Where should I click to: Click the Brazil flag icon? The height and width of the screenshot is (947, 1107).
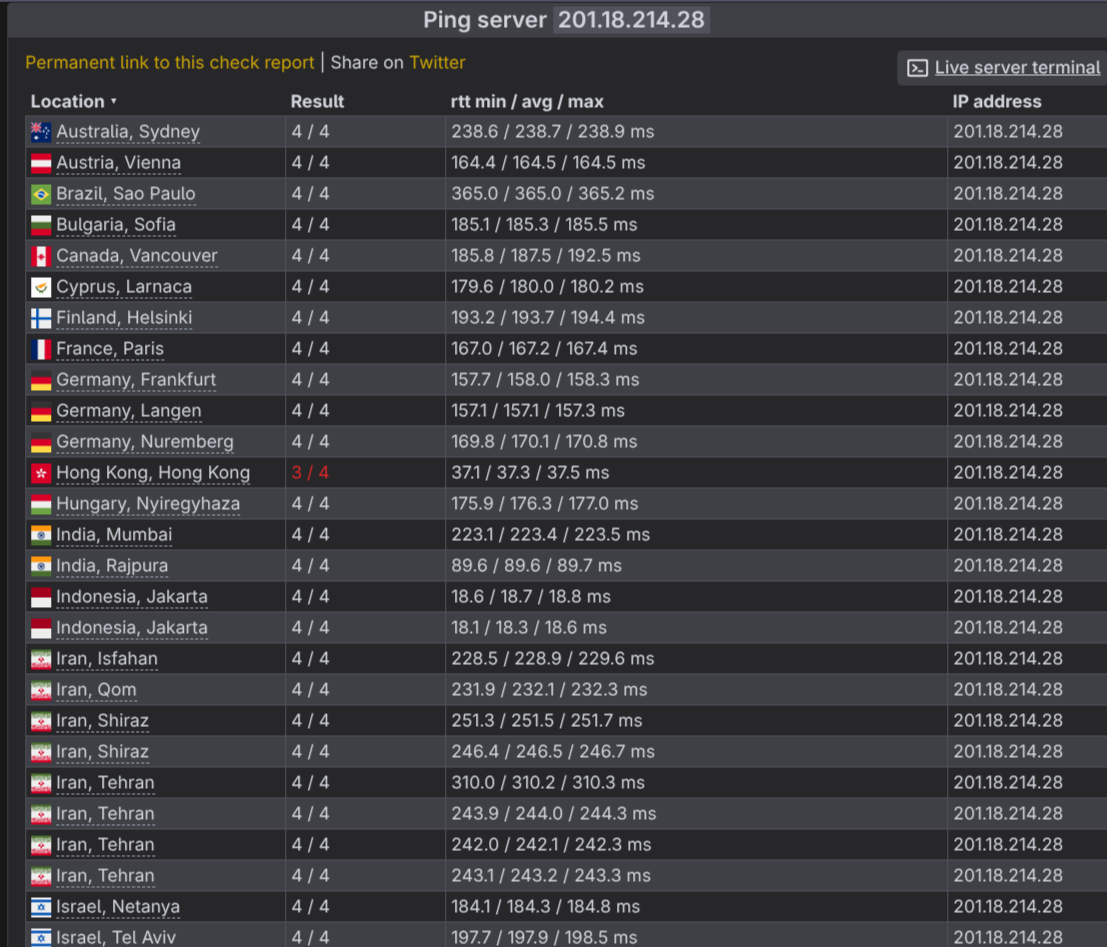(x=41, y=194)
